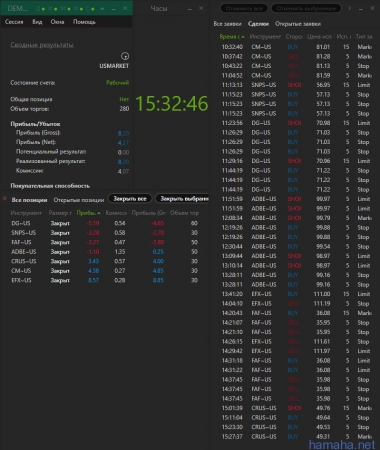Sort positions by green Прибыль column header
Image resolution: width=380 pixels, height=450 pixels.
pyautogui.click(x=89, y=213)
